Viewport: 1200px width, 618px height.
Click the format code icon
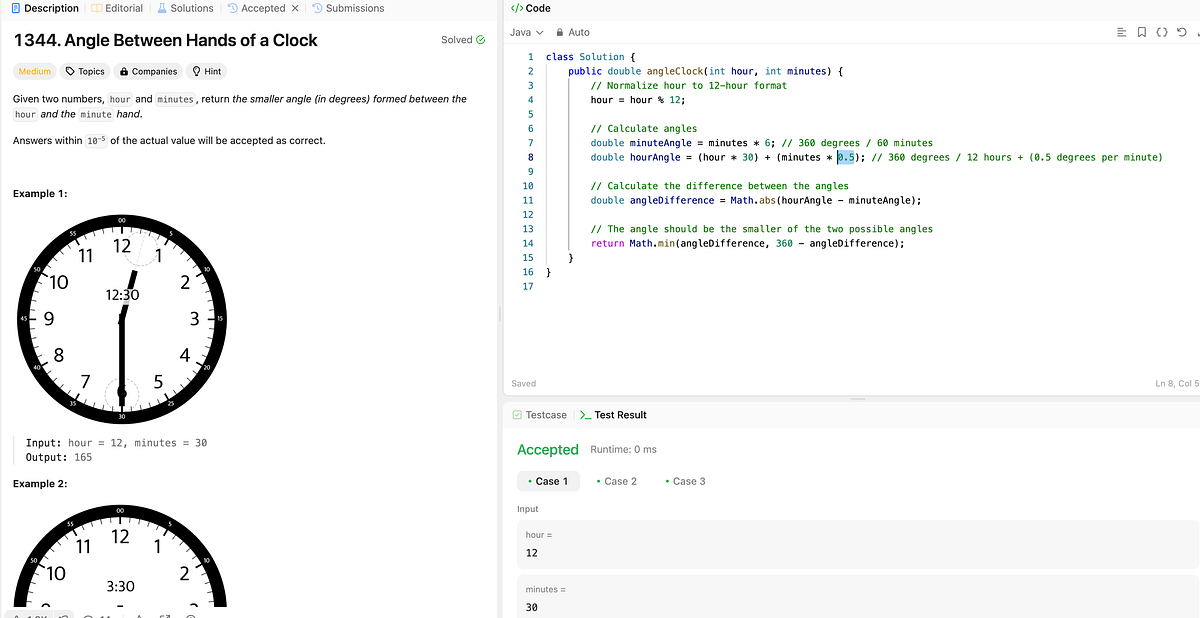[x=1121, y=32]
